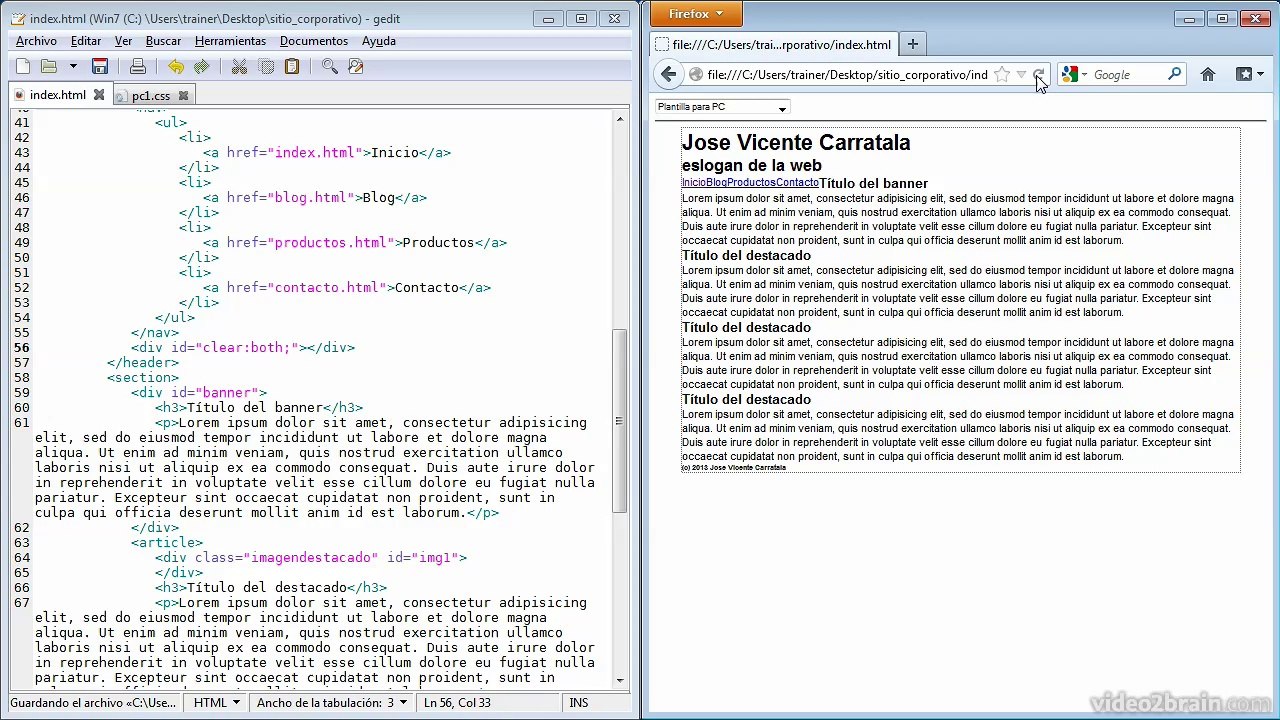Click the search magnifier in Firefox search box
Viewport: 1280px width, 720px height.
[x=1175, y=74]
